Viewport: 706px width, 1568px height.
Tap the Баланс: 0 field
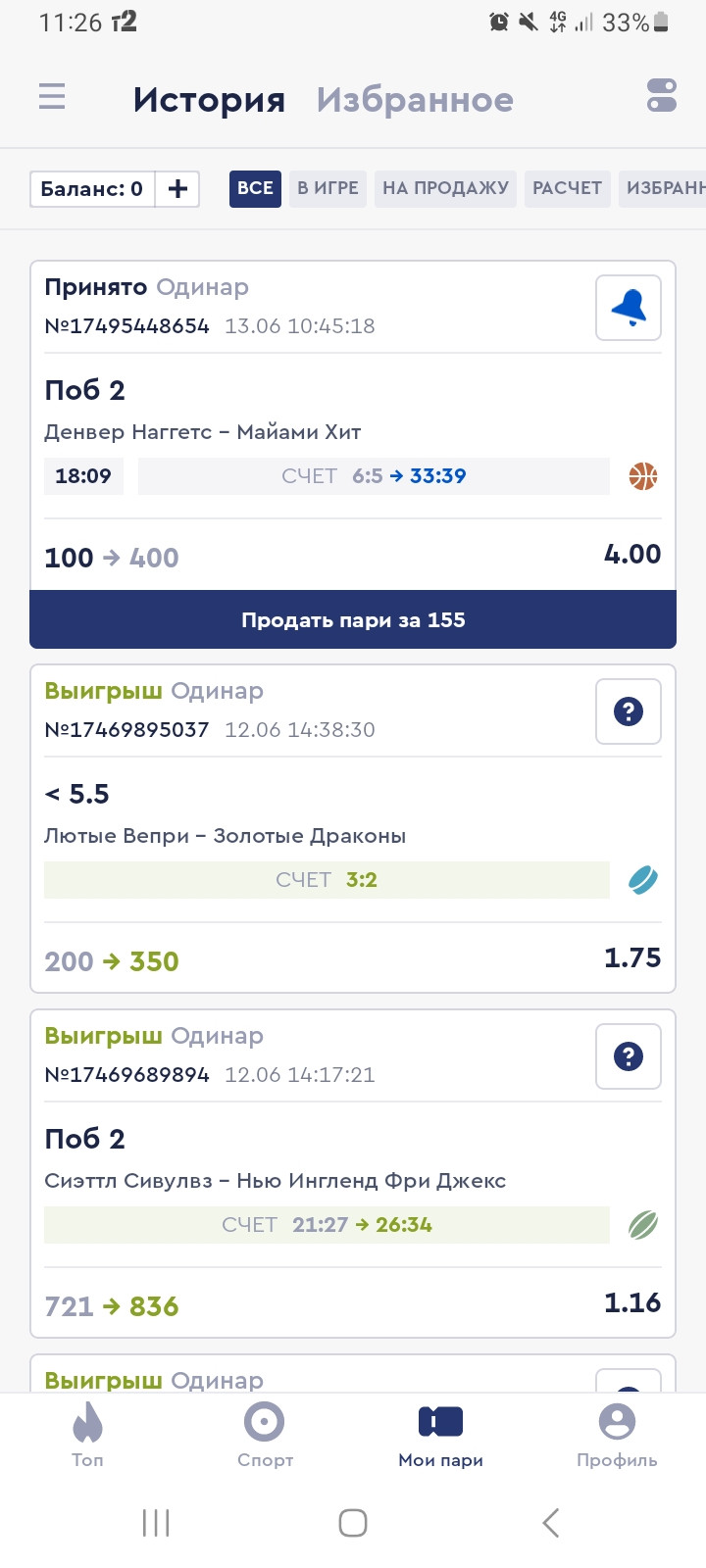point(92,189)
